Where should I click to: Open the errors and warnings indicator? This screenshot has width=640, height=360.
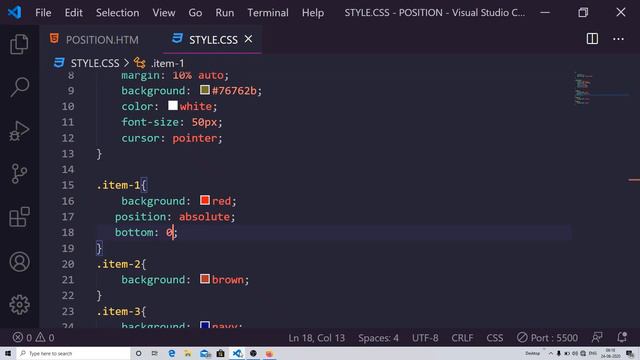[x=33, y=338]
